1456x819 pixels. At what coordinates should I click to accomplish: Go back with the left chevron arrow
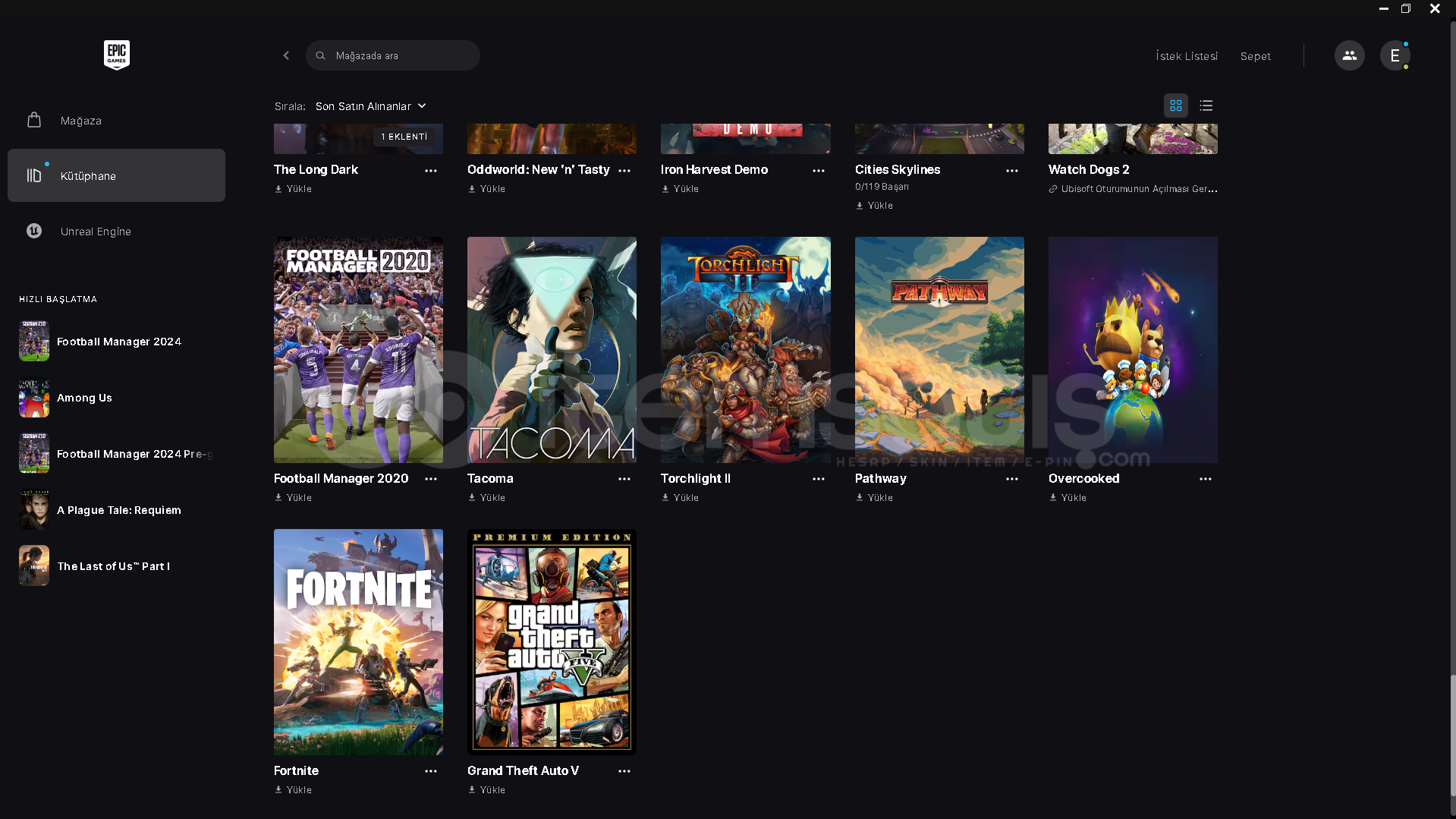pos(286,55)
